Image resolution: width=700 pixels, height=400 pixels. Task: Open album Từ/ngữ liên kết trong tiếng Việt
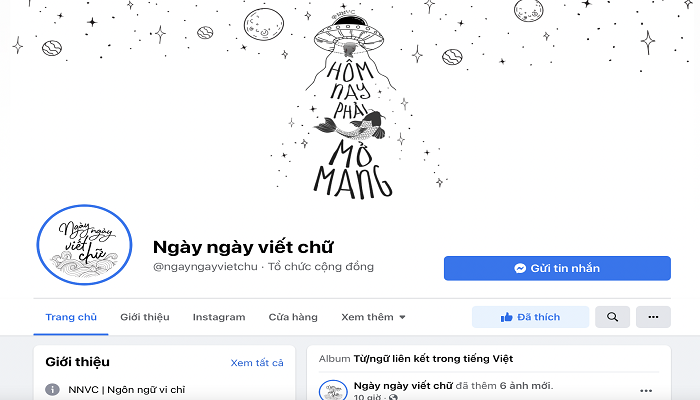click(x=433, y=358)
